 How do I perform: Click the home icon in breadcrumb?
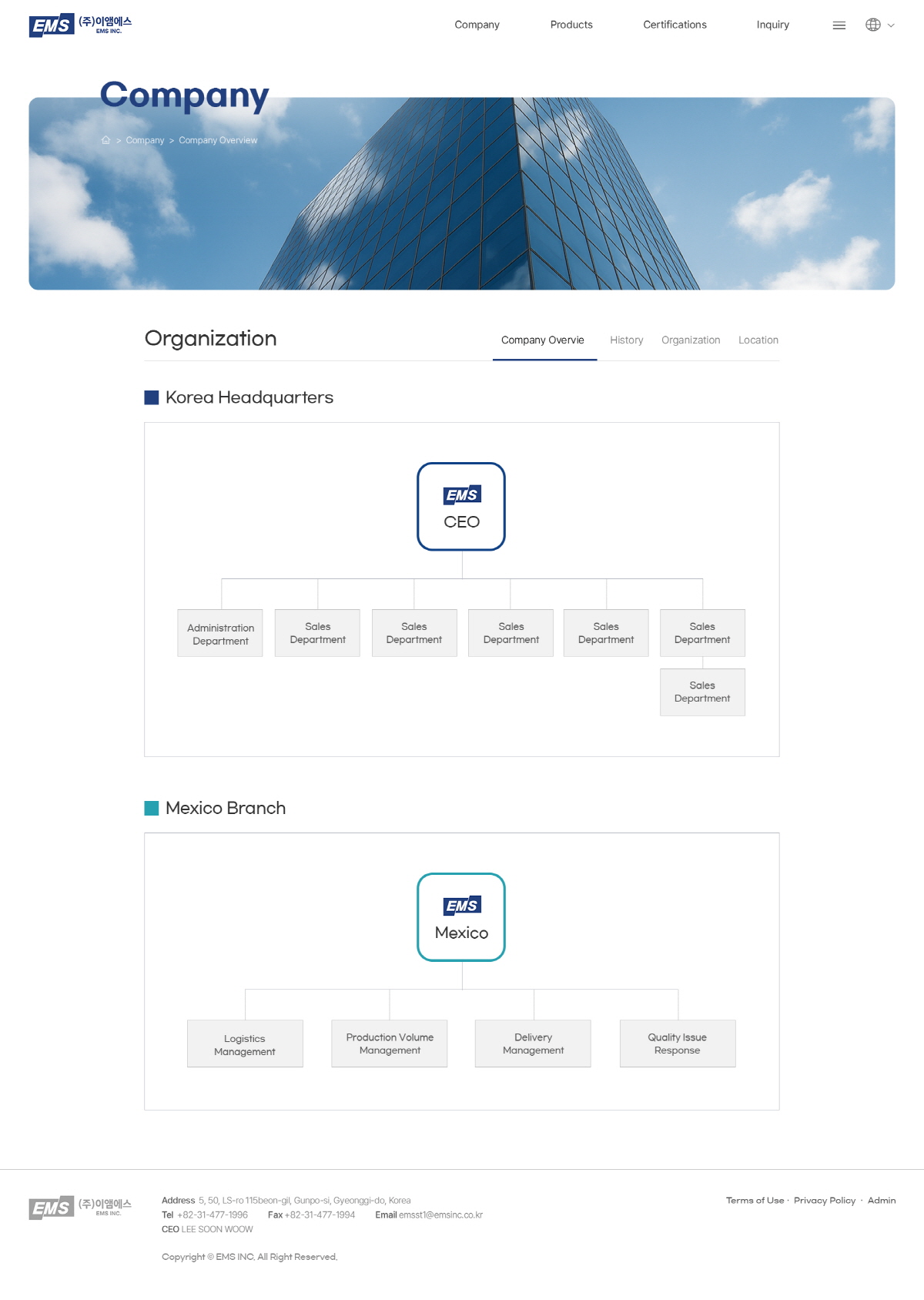106,140
